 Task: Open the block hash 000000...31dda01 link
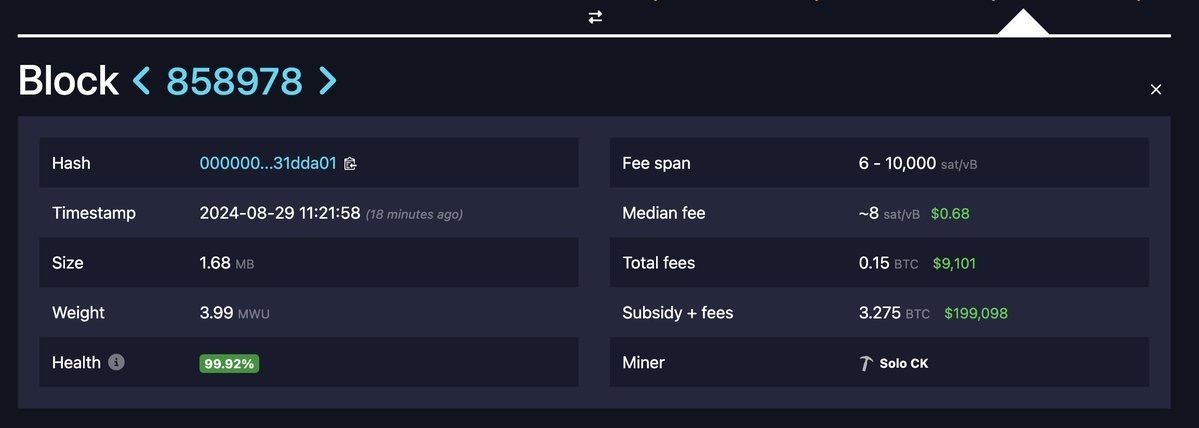point(268,163)
